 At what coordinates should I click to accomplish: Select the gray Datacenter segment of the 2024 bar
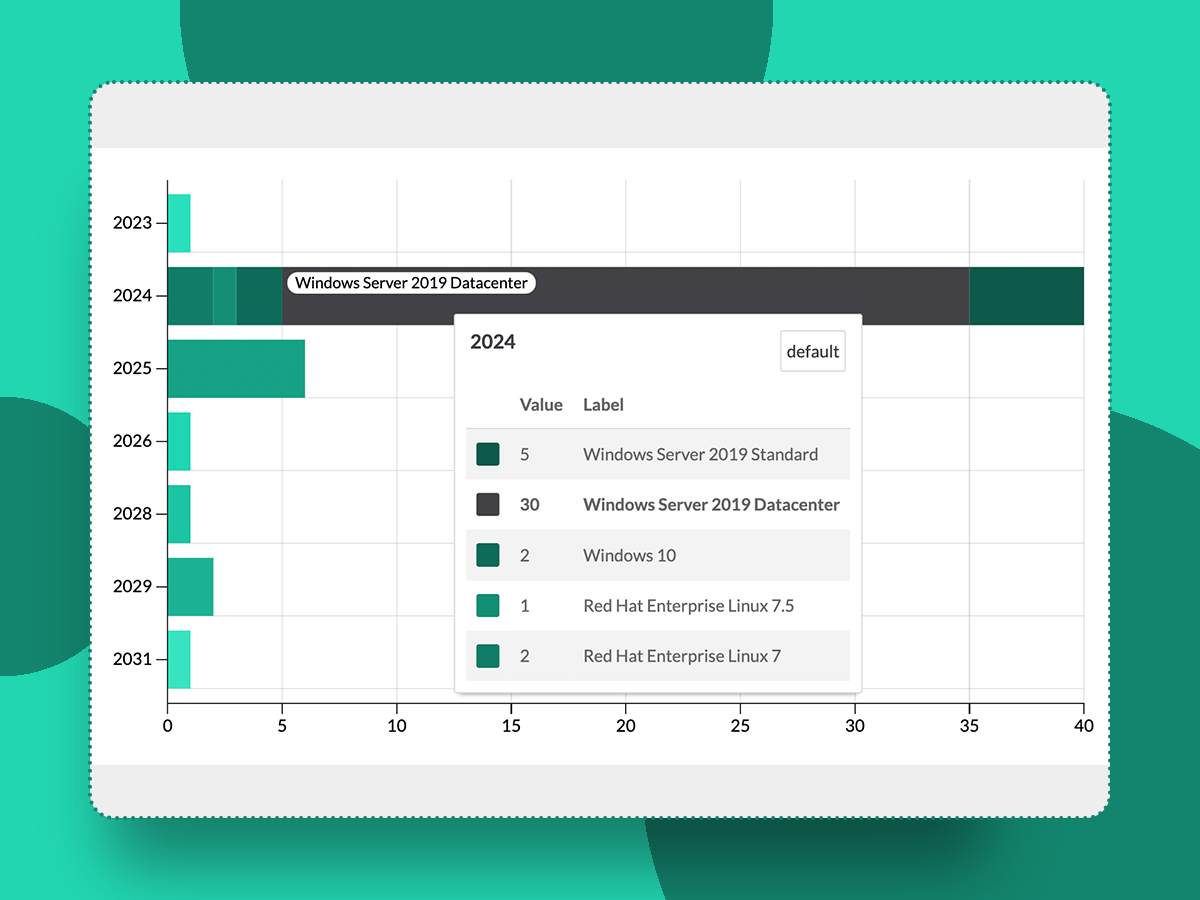pos(626,296)
